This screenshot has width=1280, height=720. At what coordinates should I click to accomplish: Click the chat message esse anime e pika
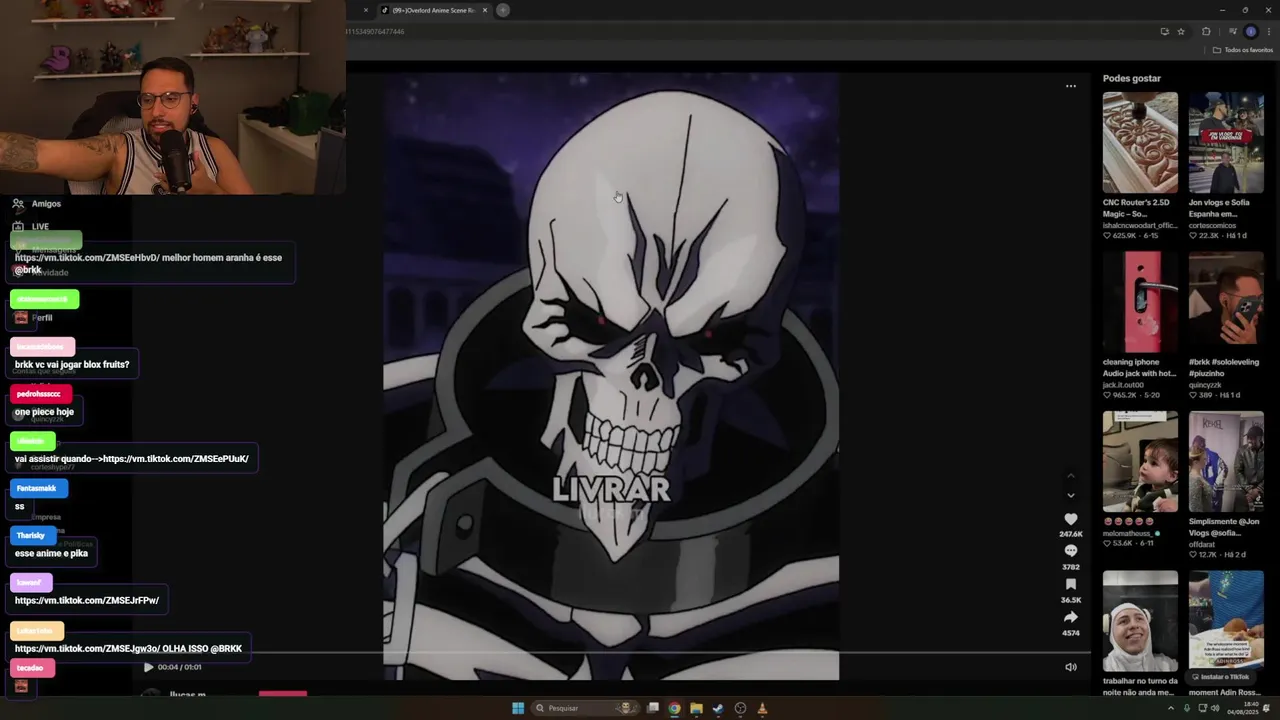51,554
